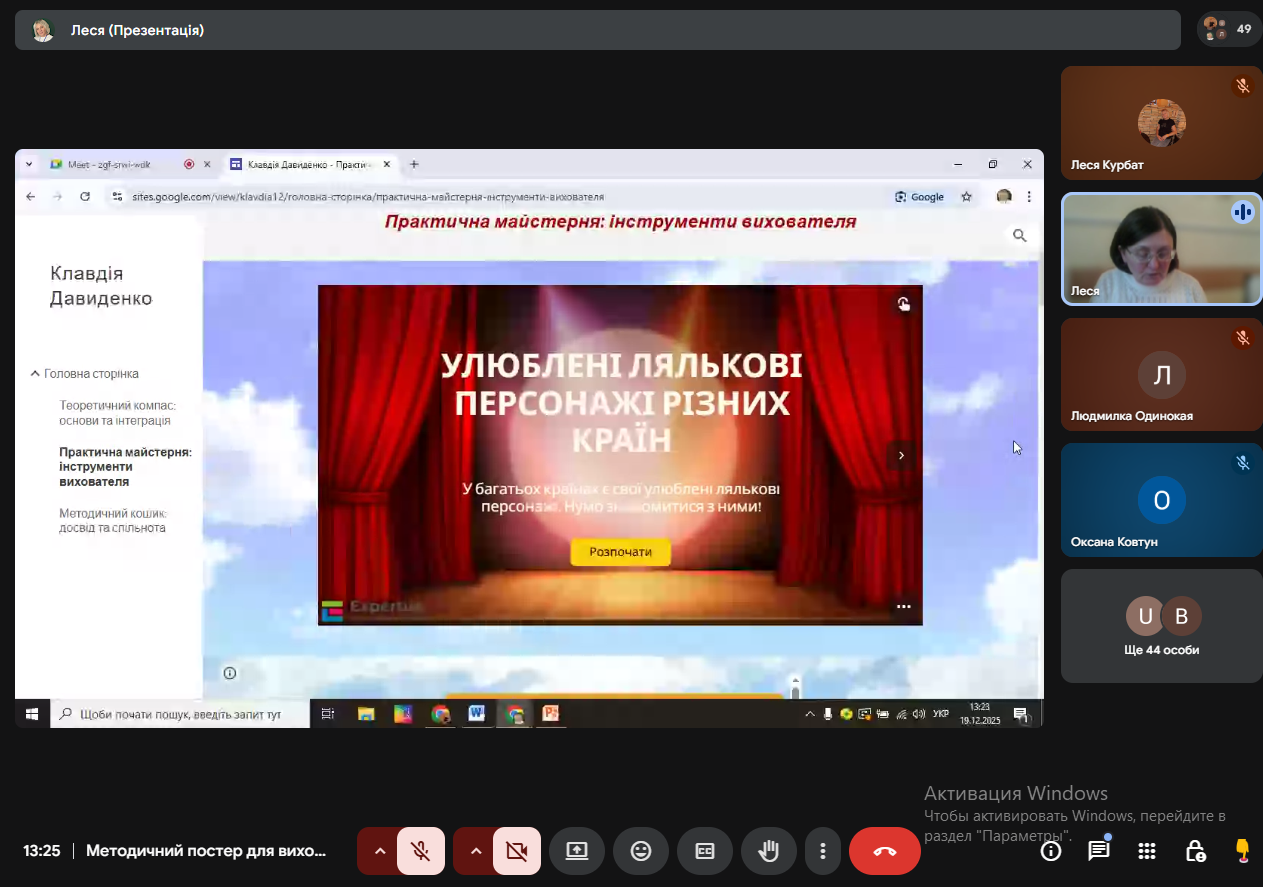The width and height of the screenshot is (1263, 887).
Task: Turn on your camera
Action: (516, 851)
